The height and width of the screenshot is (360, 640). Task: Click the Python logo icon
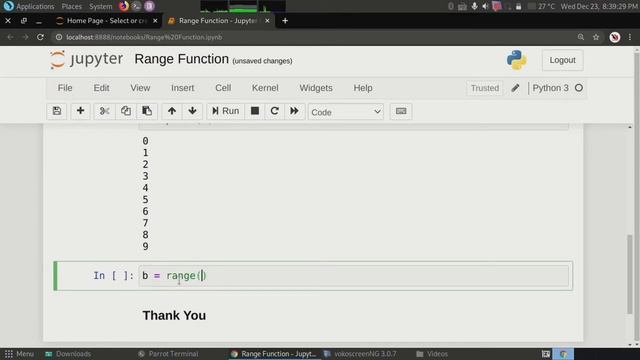[516, 60]
